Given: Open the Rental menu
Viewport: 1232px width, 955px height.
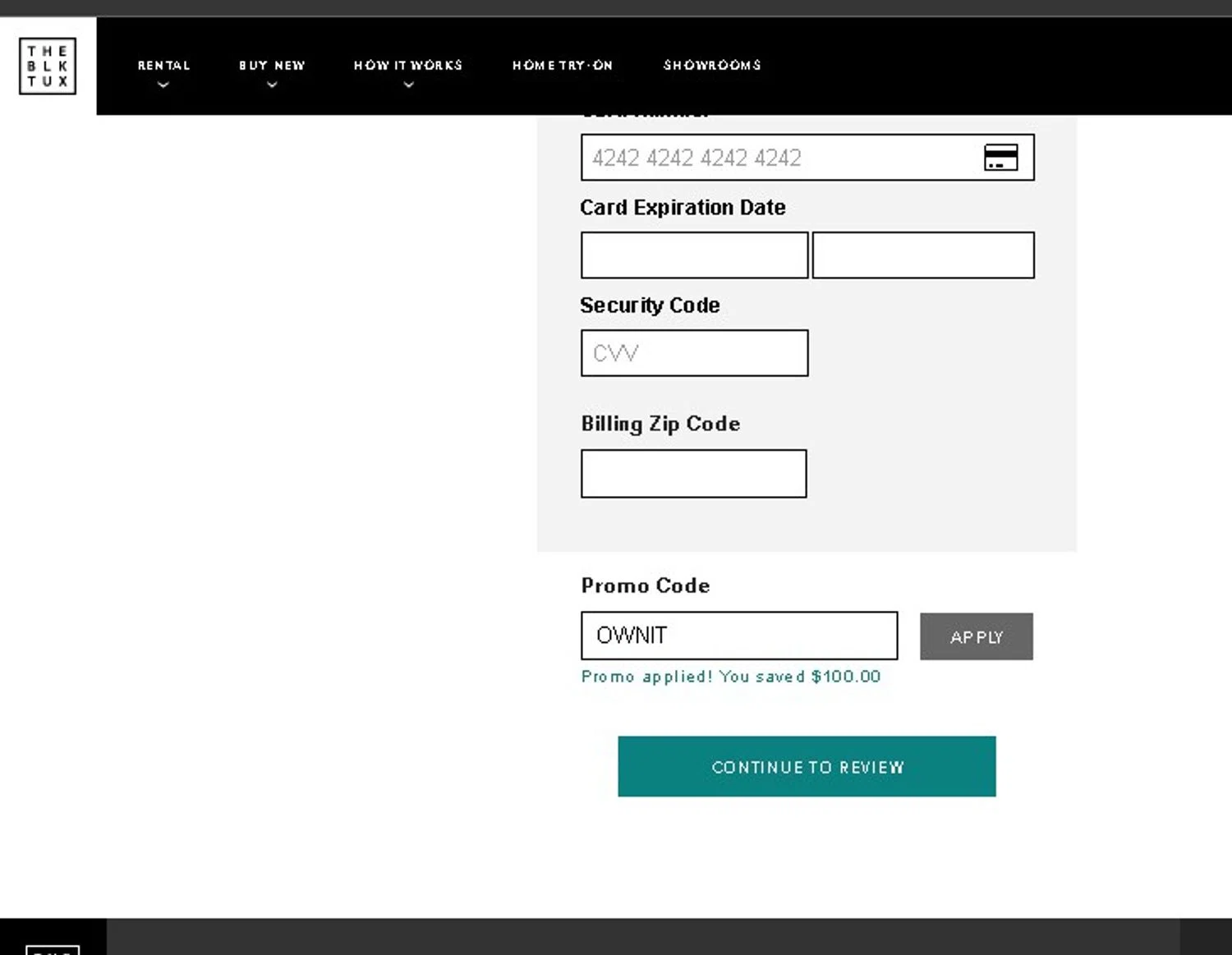Looking at the screenshot, I should point(163,65).
